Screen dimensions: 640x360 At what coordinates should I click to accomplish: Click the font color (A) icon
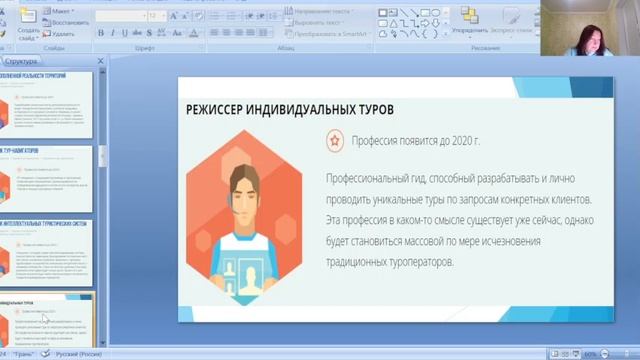193,33
